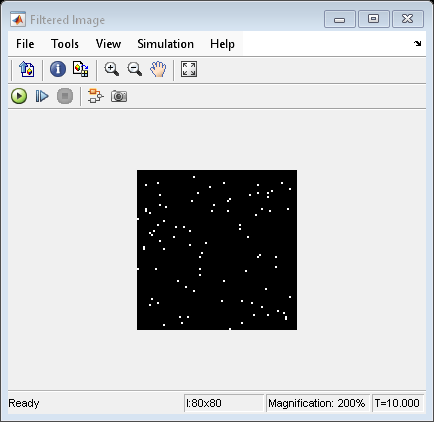Toggle Maintain Fit to Window icon
434x422 pixels.
click(x=189, y=69)
